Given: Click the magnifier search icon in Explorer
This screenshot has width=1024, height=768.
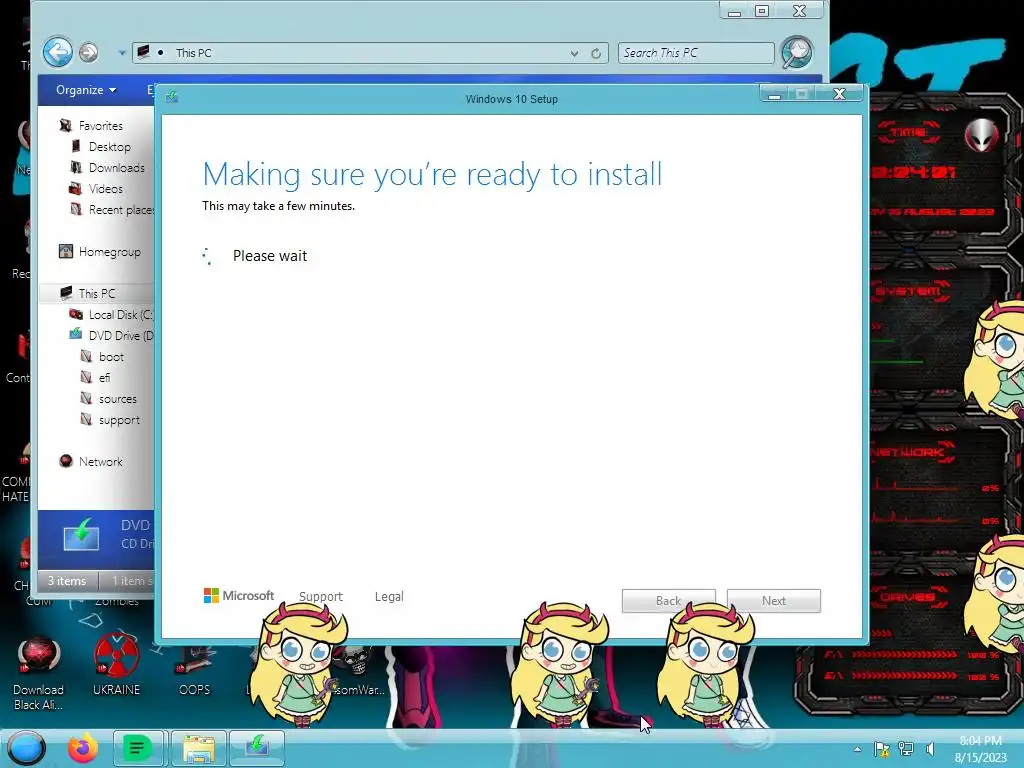Looking at the screenshot, I should click(797, 52).
